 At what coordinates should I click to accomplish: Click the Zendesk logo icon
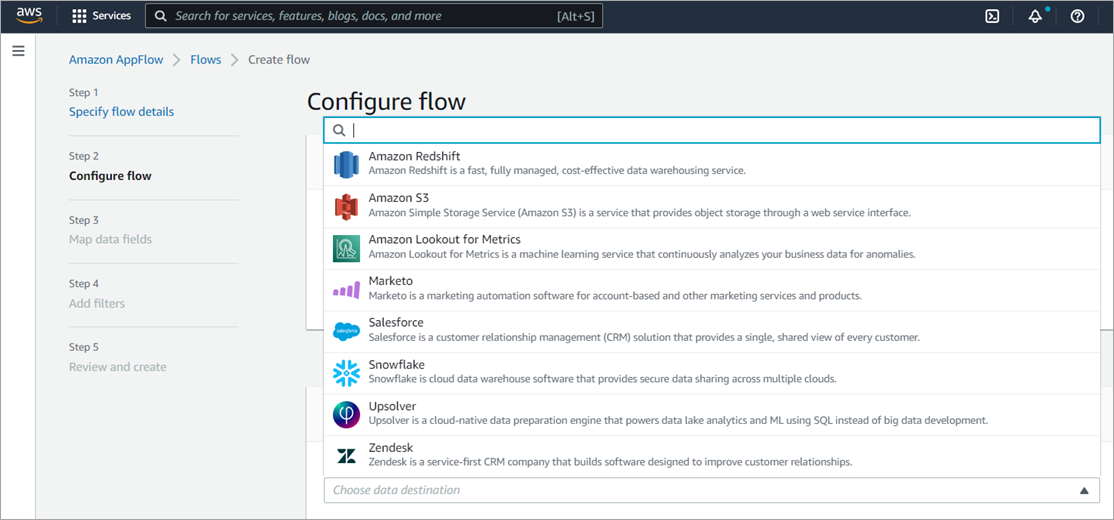coord(346,457)
